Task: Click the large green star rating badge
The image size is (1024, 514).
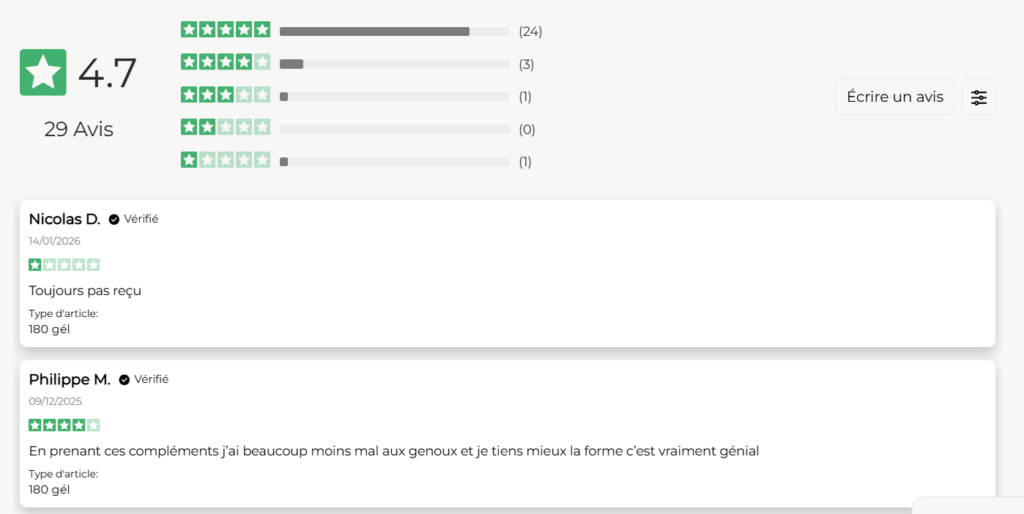Action: pyautogui.click(x=43, y=72)
